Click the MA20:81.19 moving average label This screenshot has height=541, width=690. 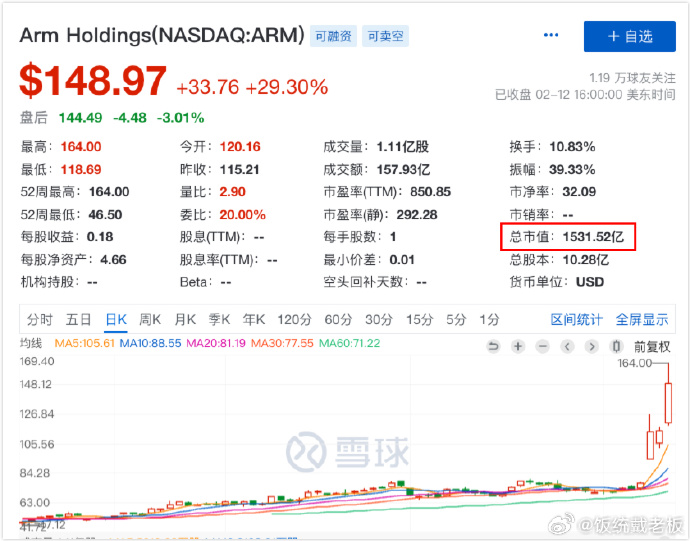pyautogui.click(x=216, y=343)
